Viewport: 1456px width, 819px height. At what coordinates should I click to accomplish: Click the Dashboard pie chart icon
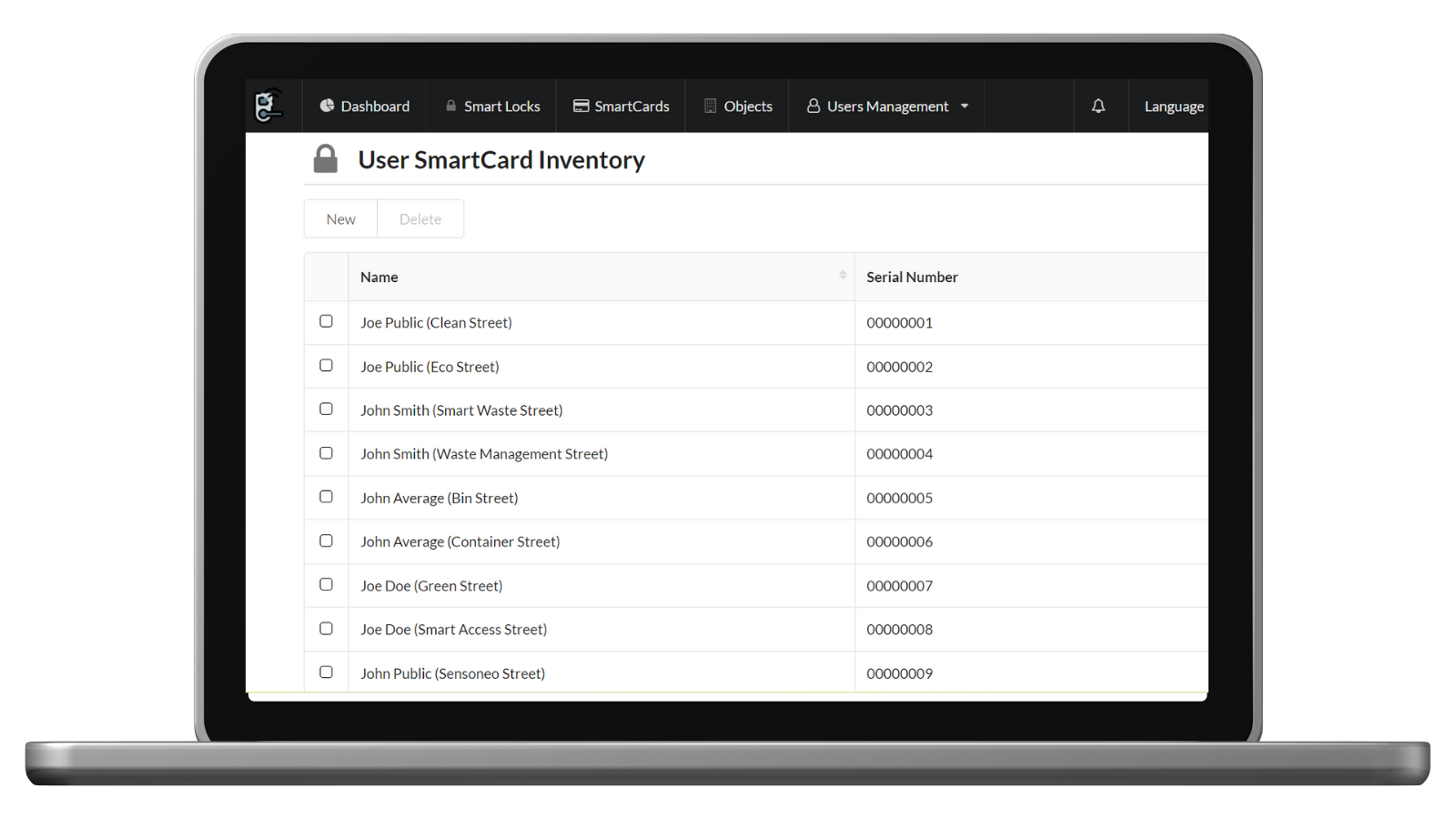(327, 106)
